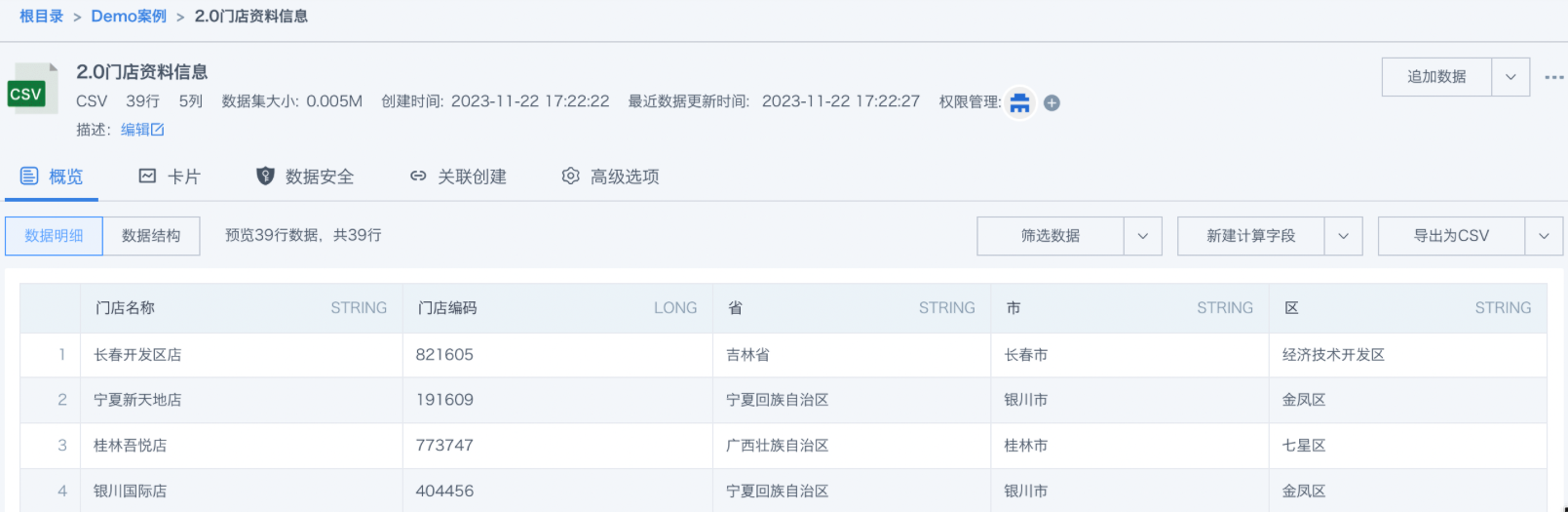Select the 数据明细 view toggle
Viewport: 1568px width, 512px height.
[x=54, y=236]
